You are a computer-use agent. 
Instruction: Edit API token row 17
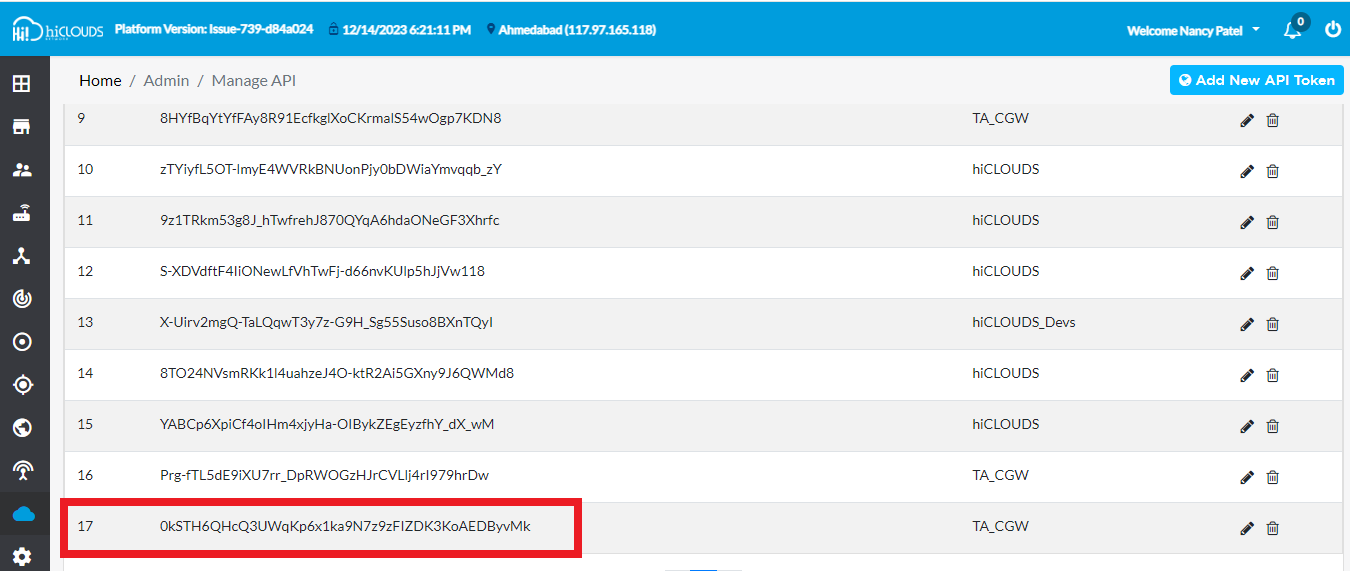(x=1247, y=528)
